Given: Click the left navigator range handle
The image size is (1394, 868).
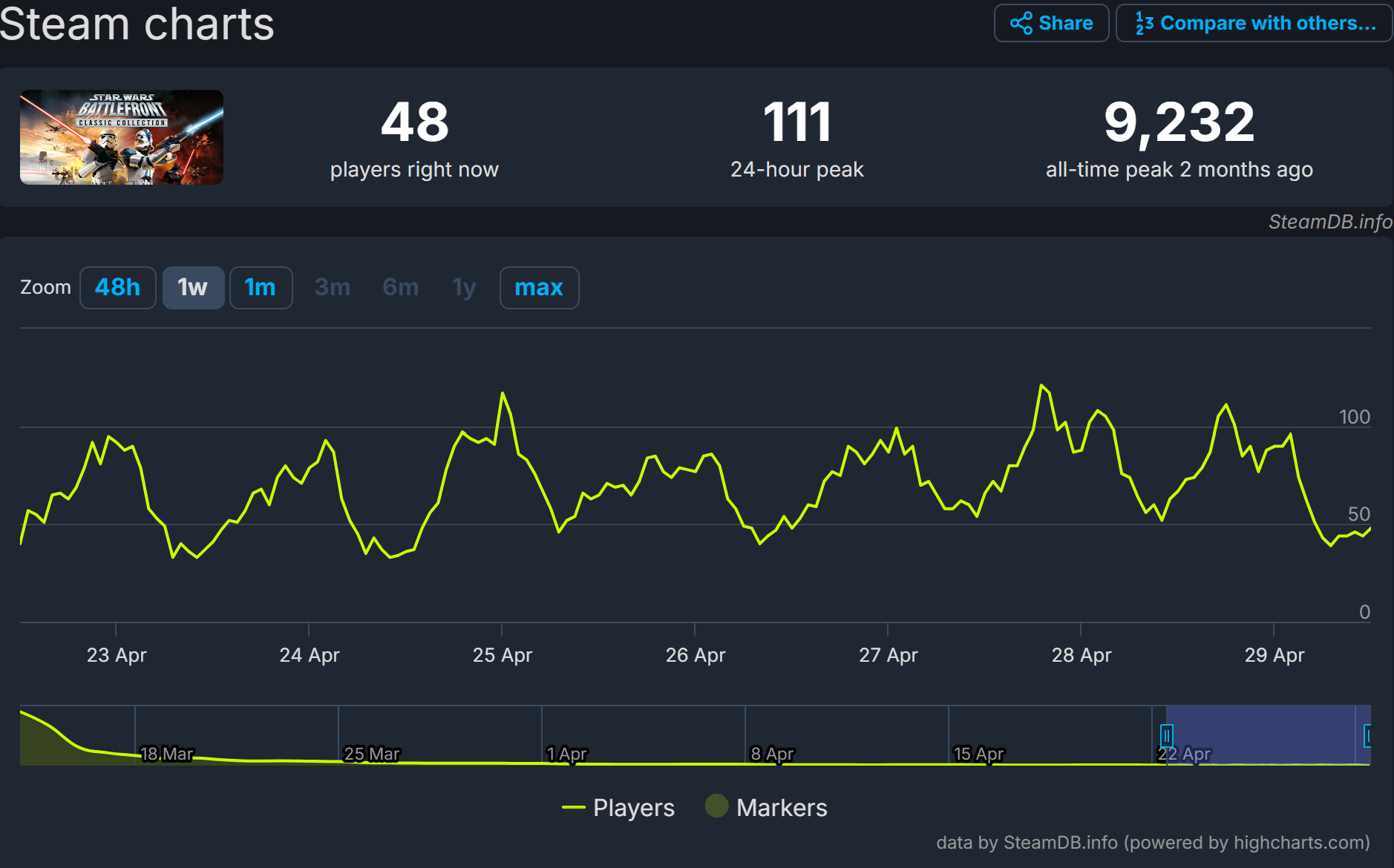Looking at the screenshot, I should click(x=1166, y=736).
